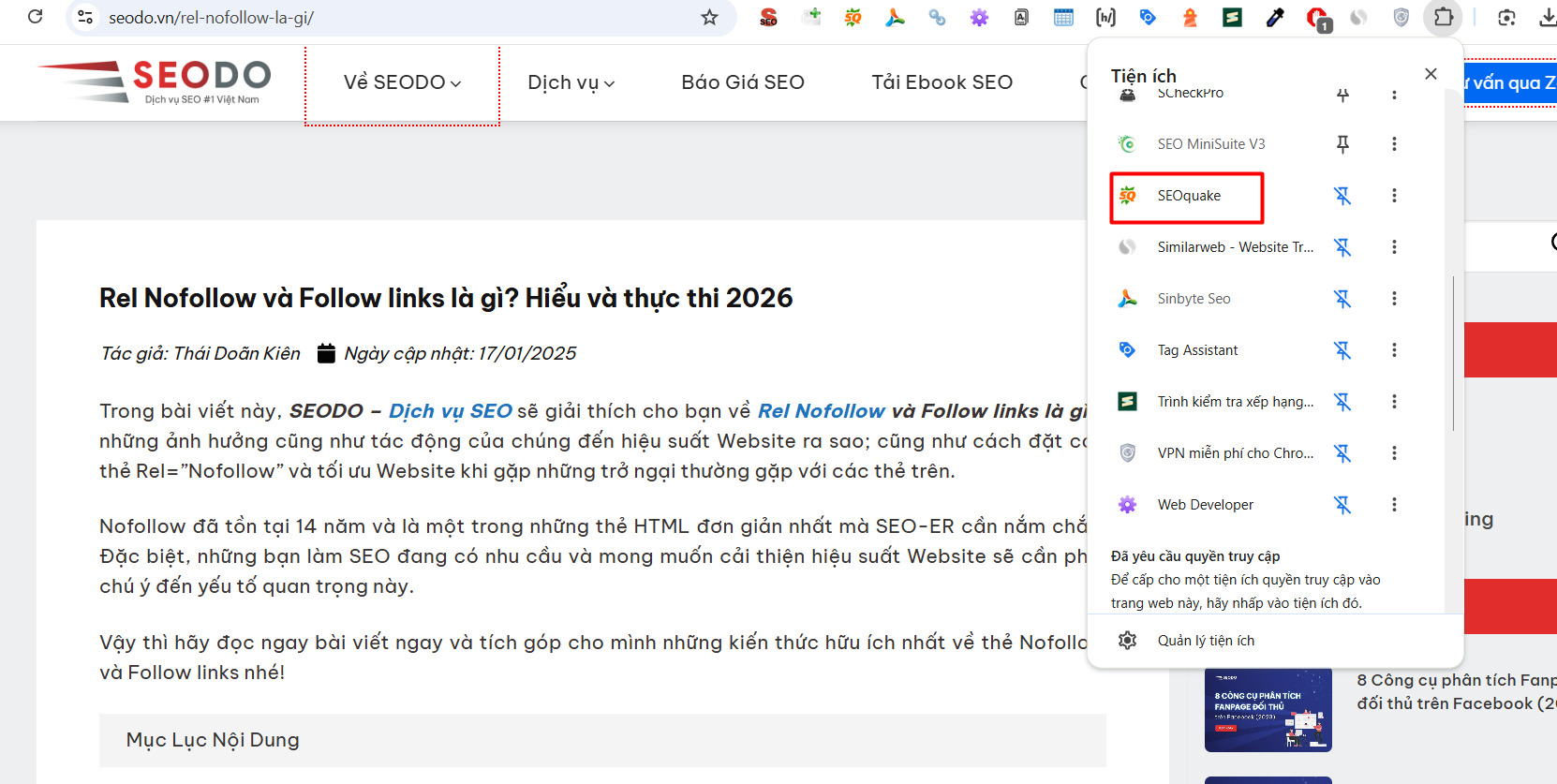This screenshot has height=784, width=1557.
Task: Open more options for Tag Assistant
Action: 1394,350
